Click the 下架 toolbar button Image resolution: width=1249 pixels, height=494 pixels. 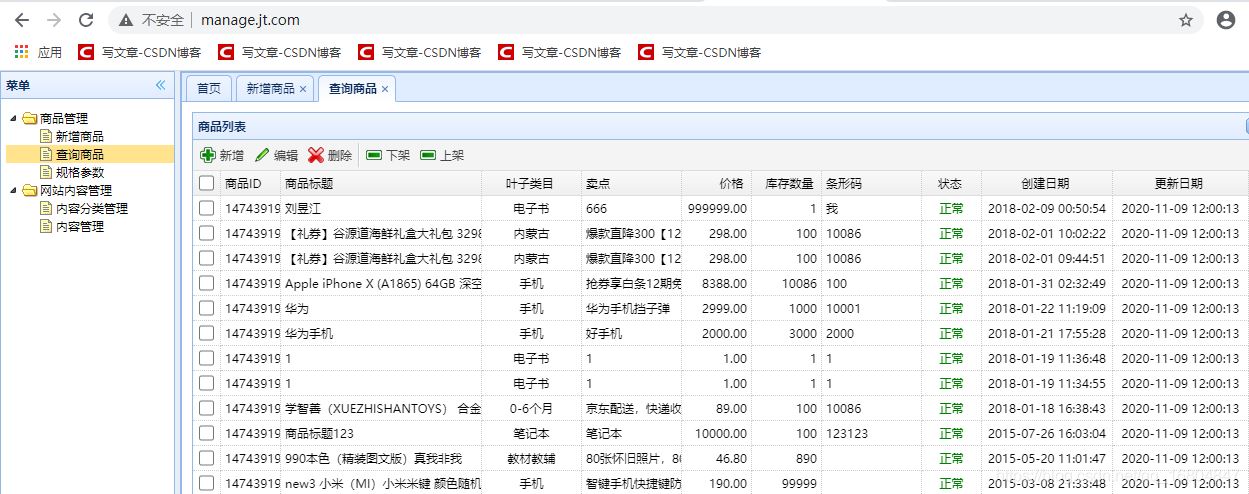click(388, 155)
